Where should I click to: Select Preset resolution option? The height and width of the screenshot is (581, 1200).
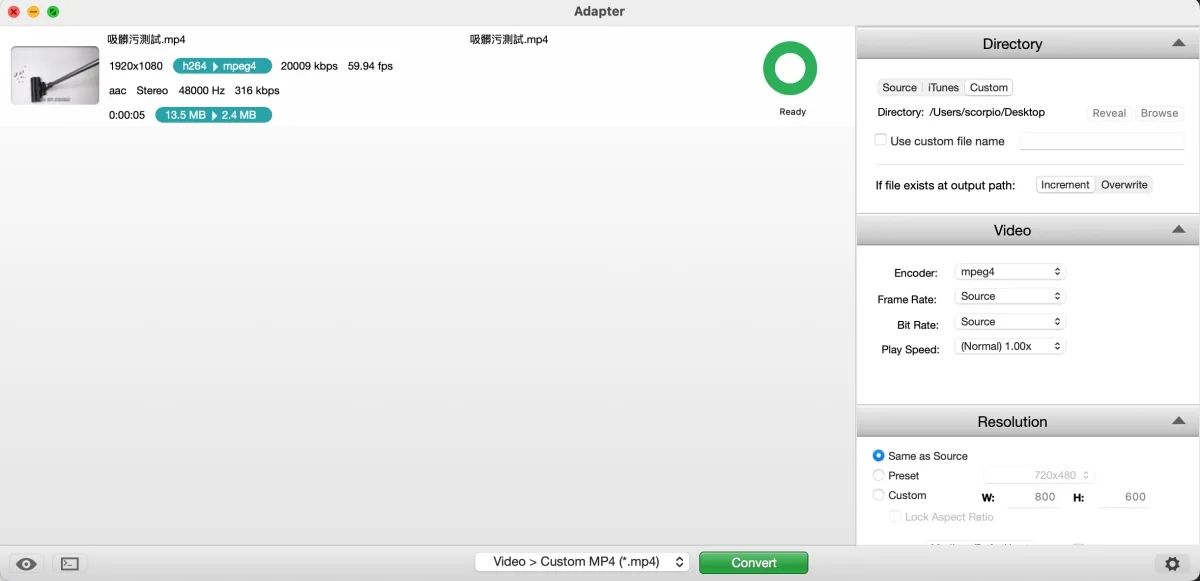(x=879, y=476)
